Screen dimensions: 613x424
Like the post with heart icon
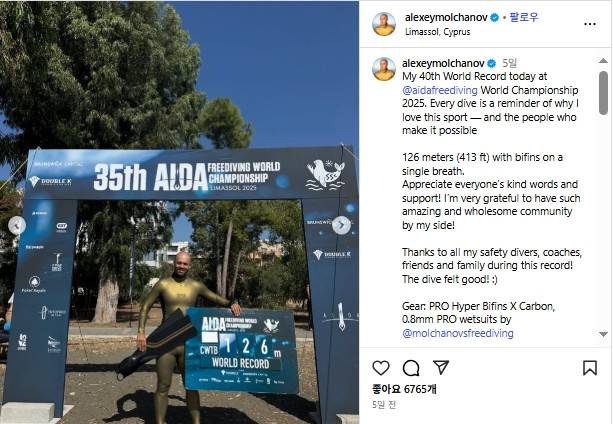(381, 368)
